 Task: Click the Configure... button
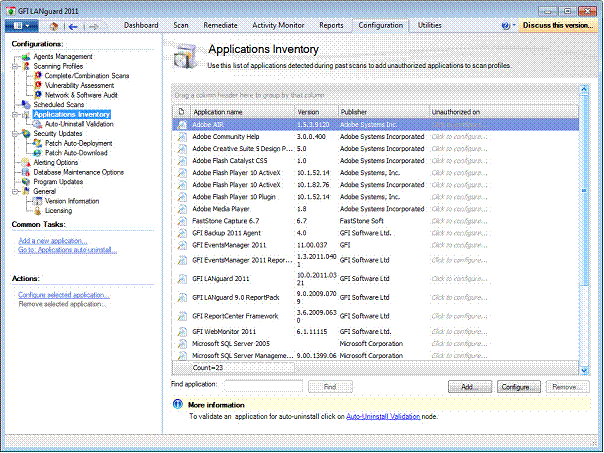[x=518, y=387]
